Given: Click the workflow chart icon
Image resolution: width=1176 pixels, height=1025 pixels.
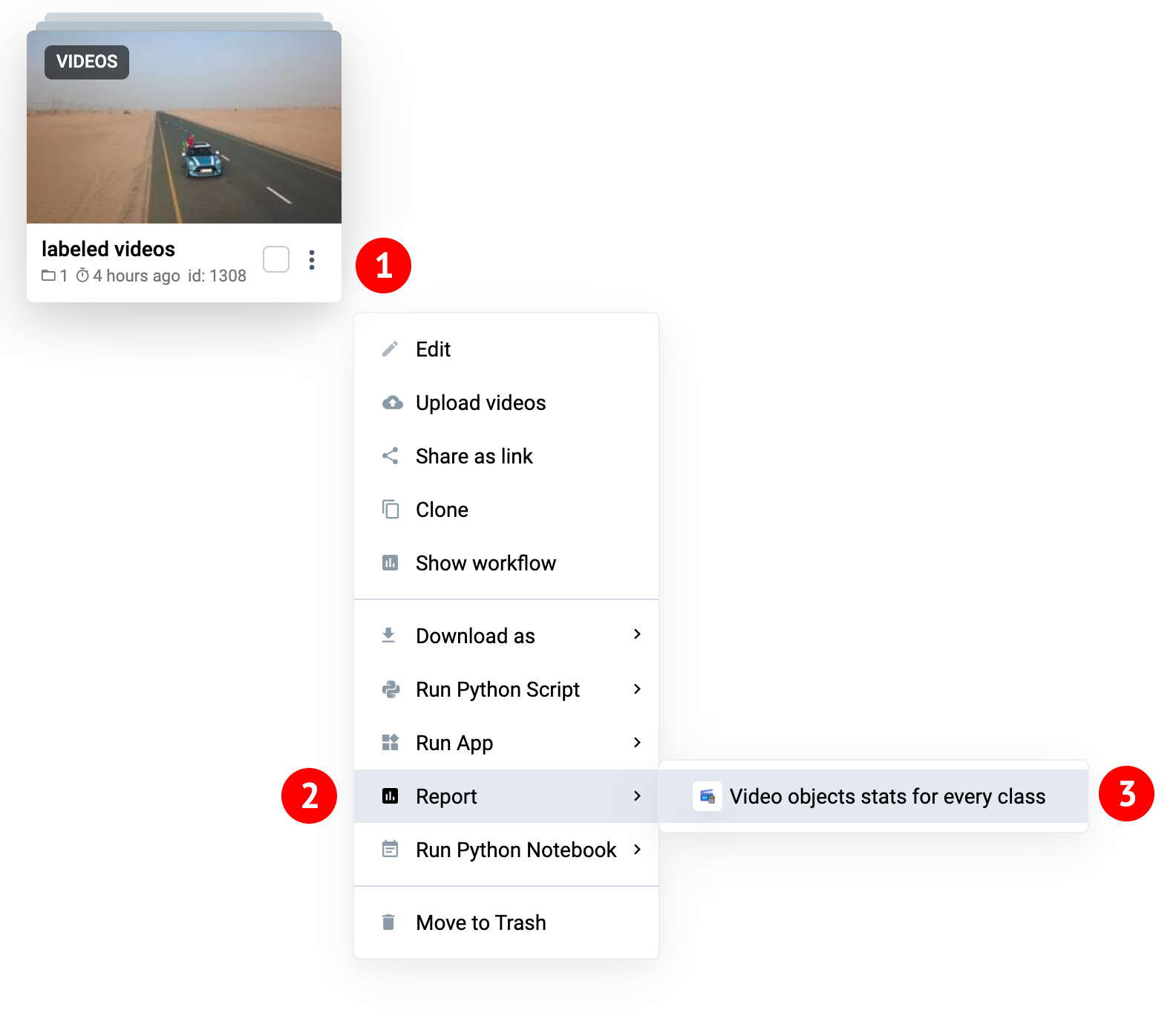Looking at the screenshot, I should (391, 563).
